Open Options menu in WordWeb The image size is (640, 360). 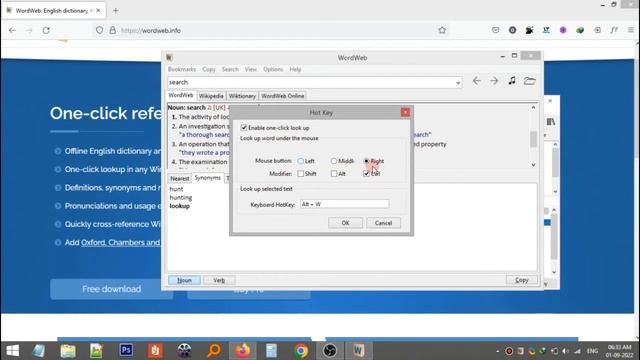coord(273,69)
